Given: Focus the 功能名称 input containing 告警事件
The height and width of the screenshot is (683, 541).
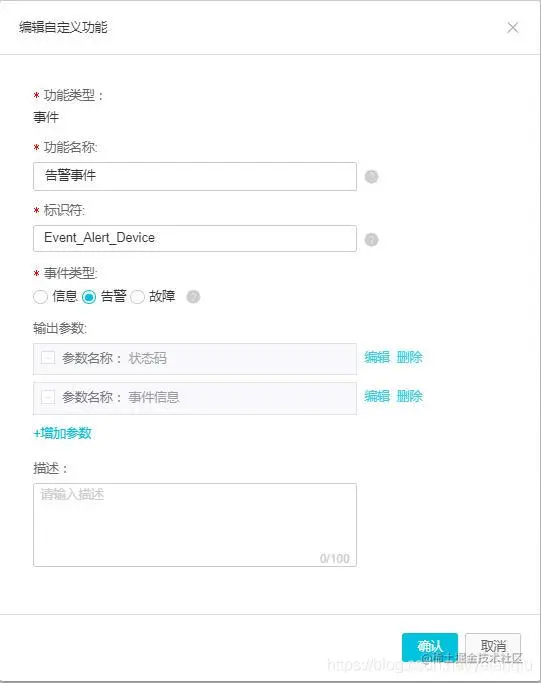Looking at the screenshot, I should [195, 176].
